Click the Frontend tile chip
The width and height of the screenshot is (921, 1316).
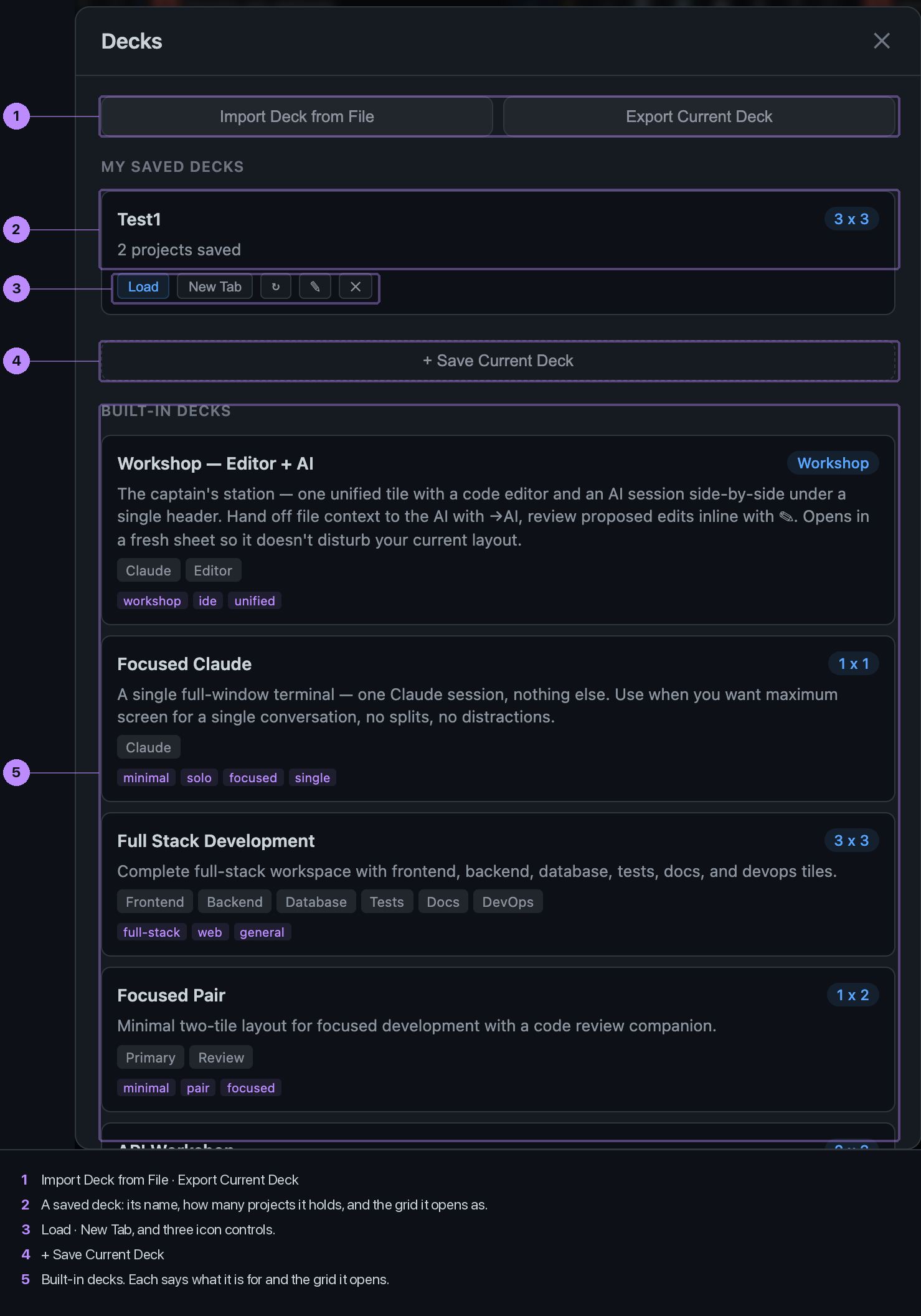pyautogui.click(x=155, y=902)
